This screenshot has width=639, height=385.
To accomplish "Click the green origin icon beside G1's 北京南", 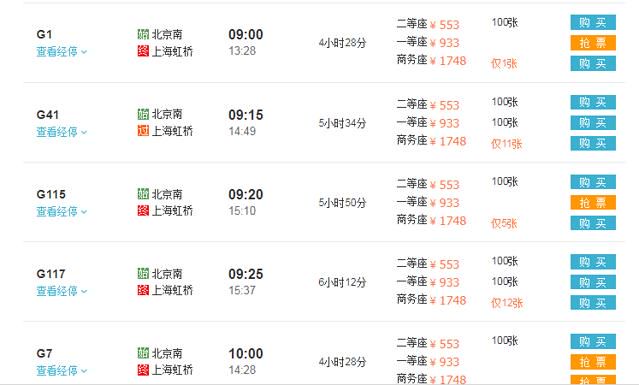I will (x=143, y=34).
